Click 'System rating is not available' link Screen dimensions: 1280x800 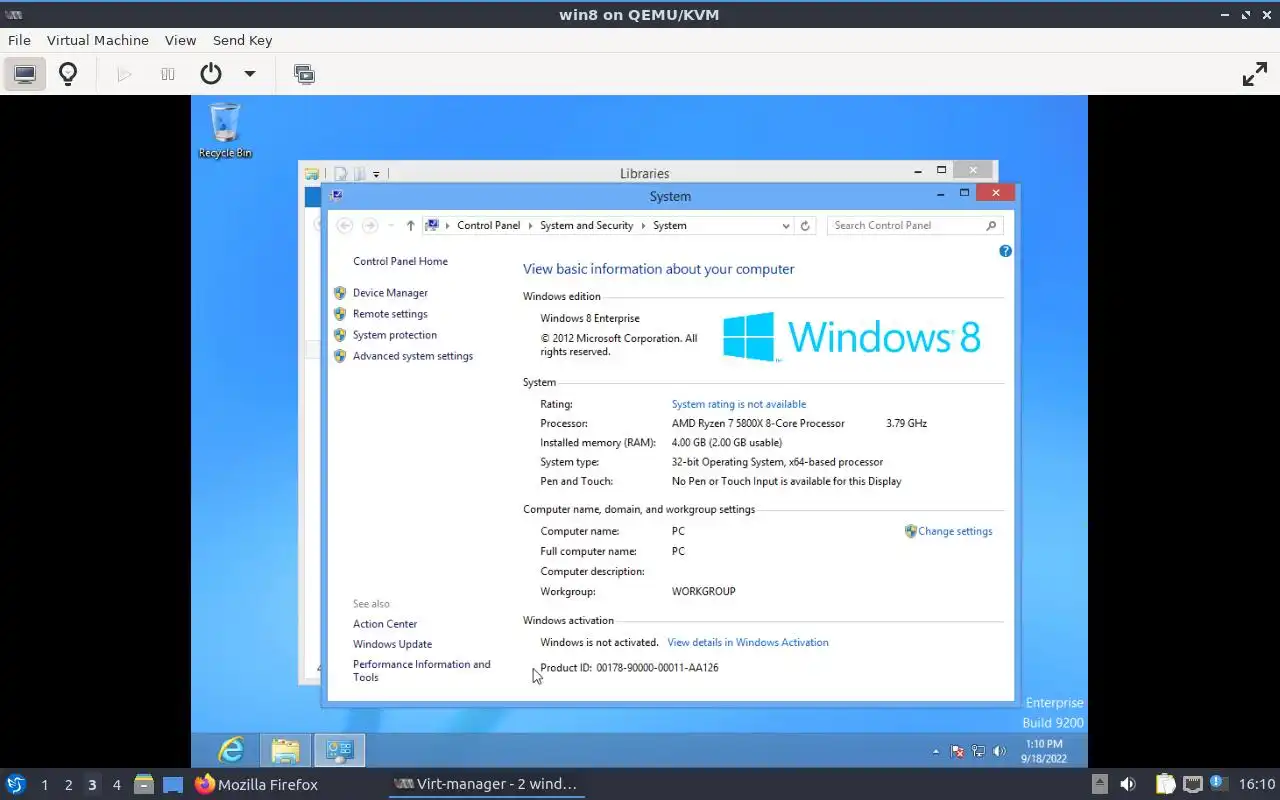[739, 405]
